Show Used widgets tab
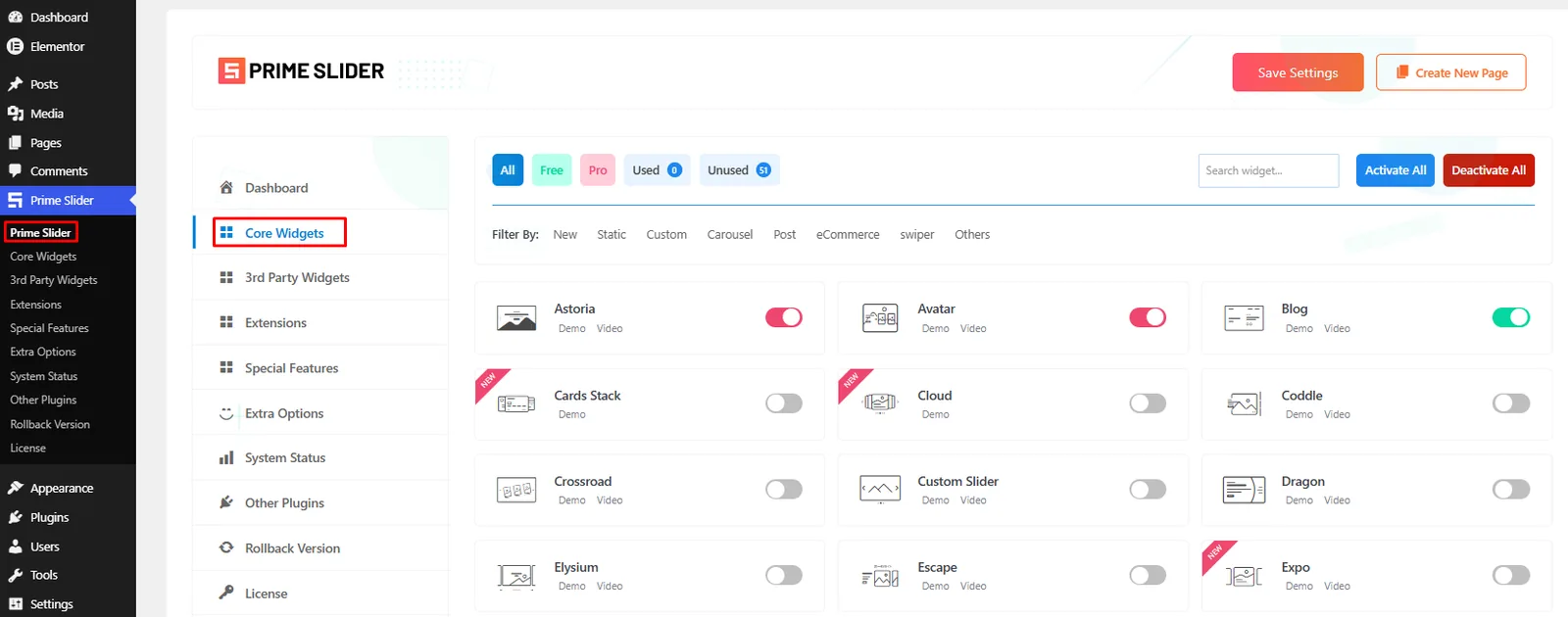This screenshot has width=1568, height=617. click(657, 169)
